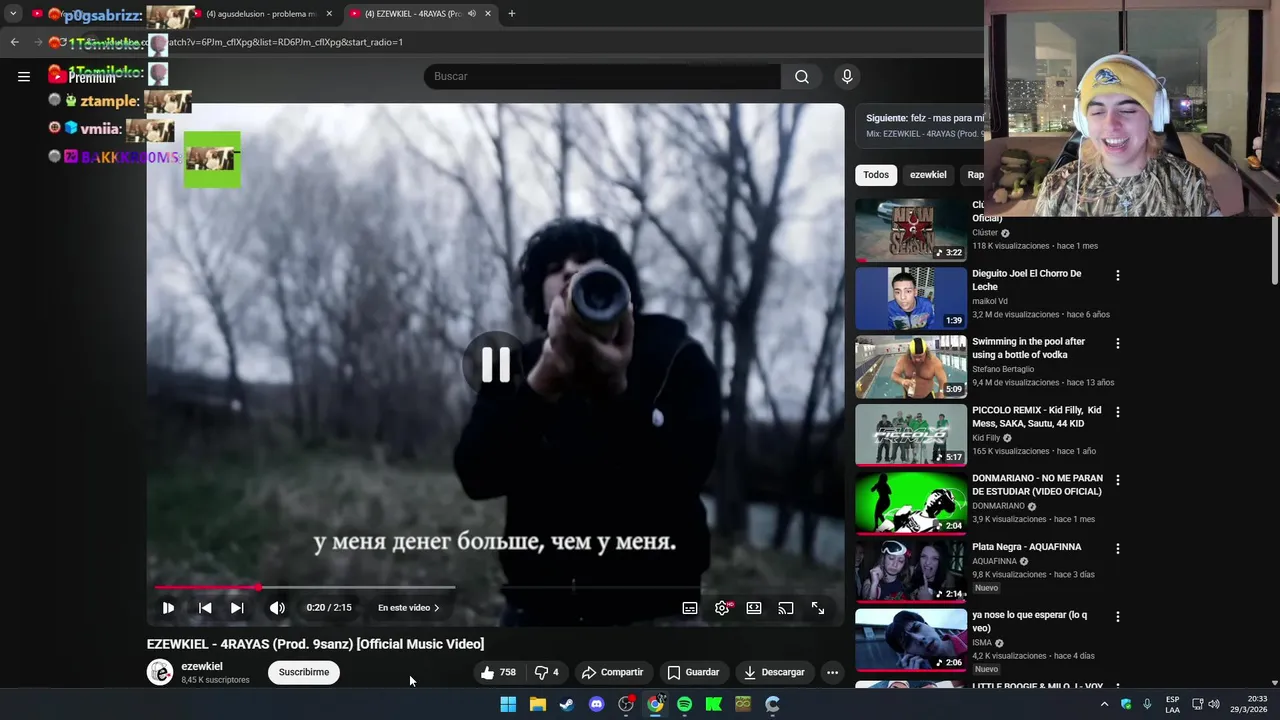The image size is (1280, 720).
Task: Share the video via Compartir
Action: (612, 672)
